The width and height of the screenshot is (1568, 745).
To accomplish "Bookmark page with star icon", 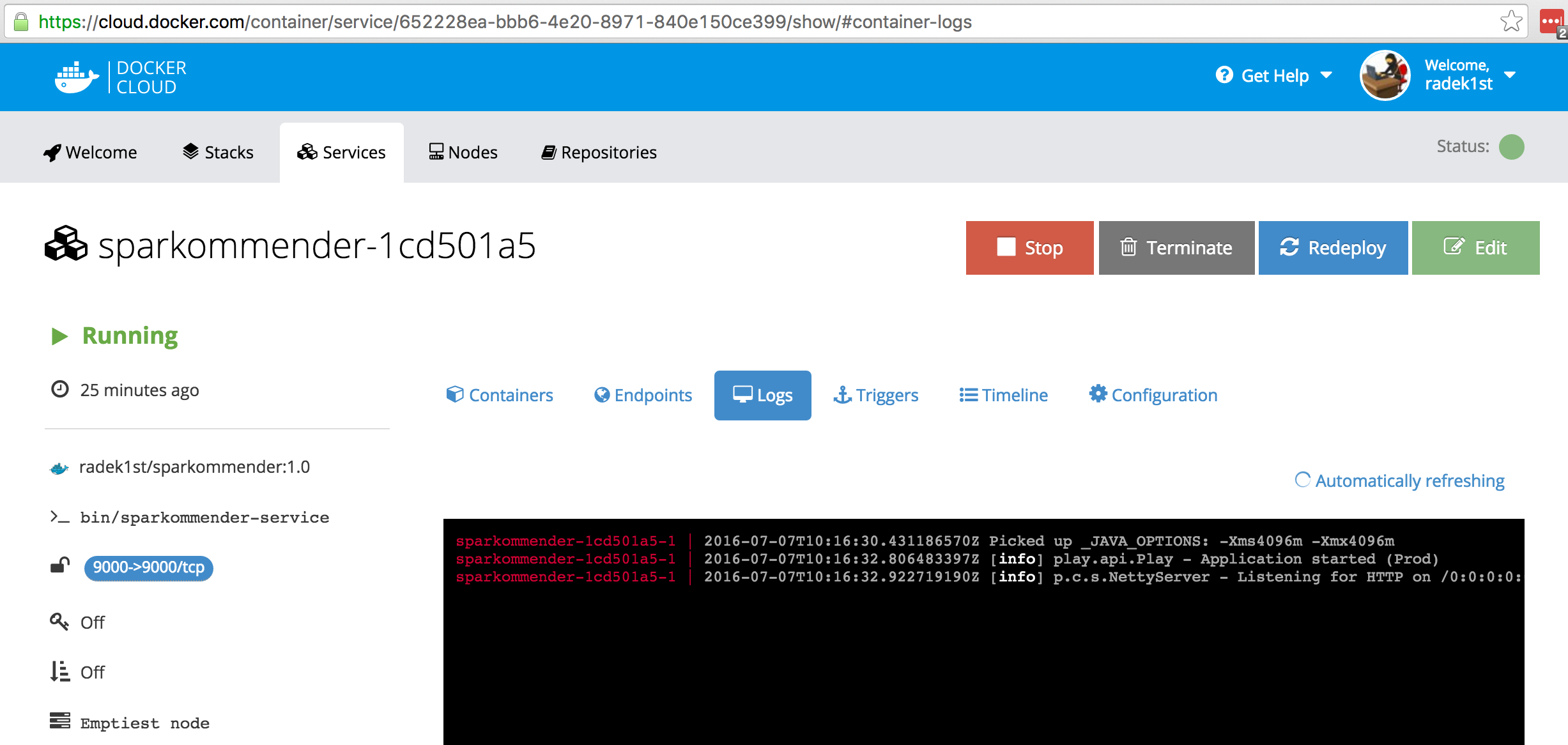I will [1511, 22].
